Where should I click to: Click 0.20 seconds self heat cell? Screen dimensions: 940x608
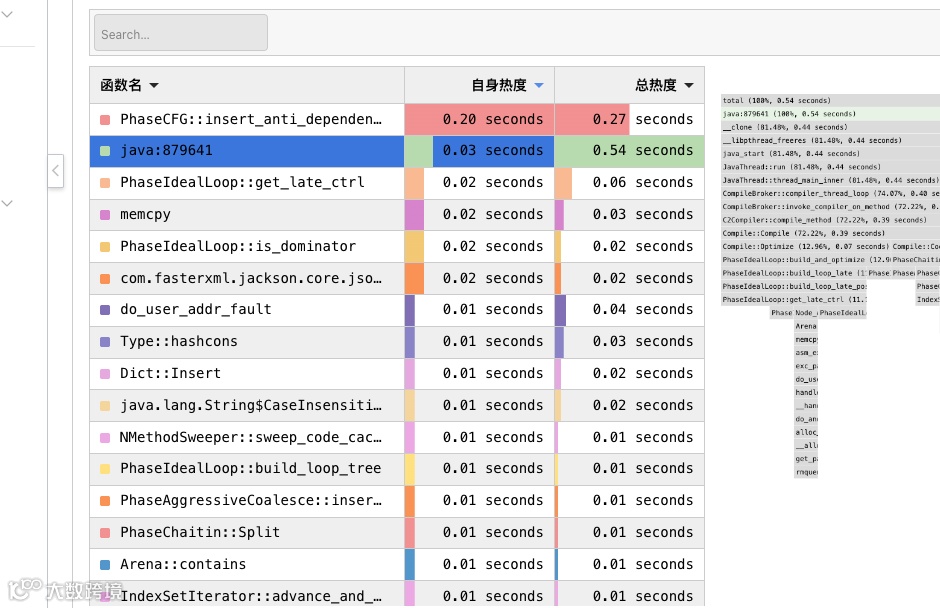point(480,119)
